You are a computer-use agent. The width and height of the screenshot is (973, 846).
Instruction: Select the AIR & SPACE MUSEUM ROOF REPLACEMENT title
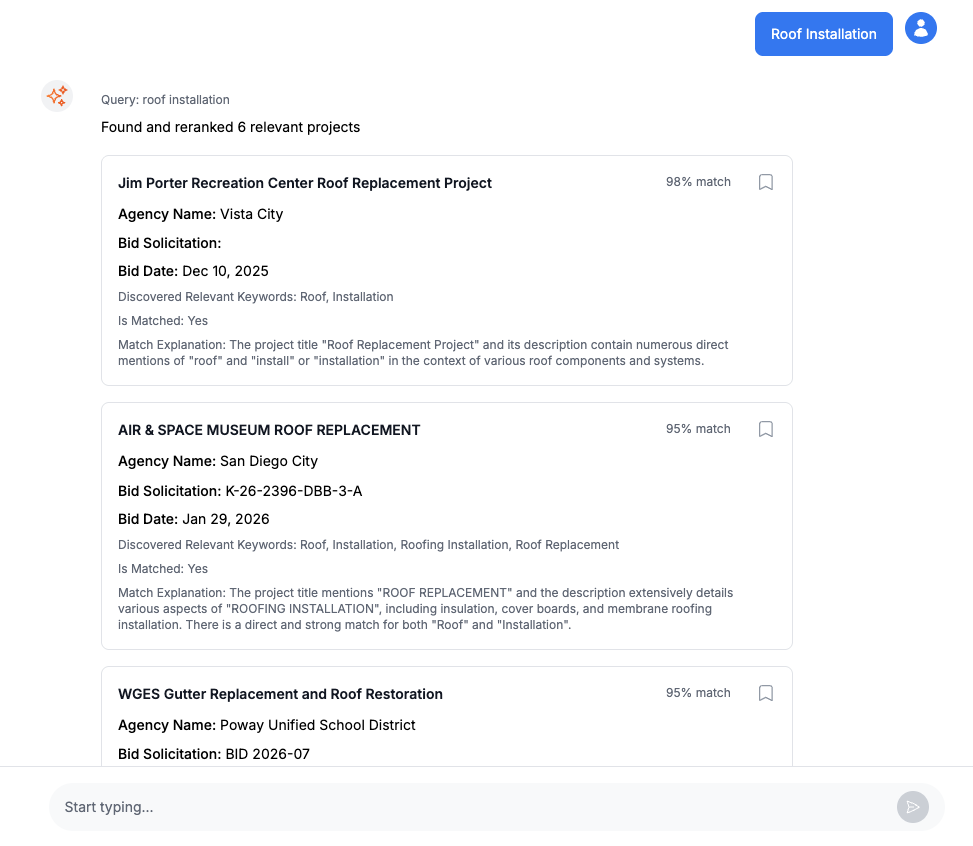coord(268,429)
